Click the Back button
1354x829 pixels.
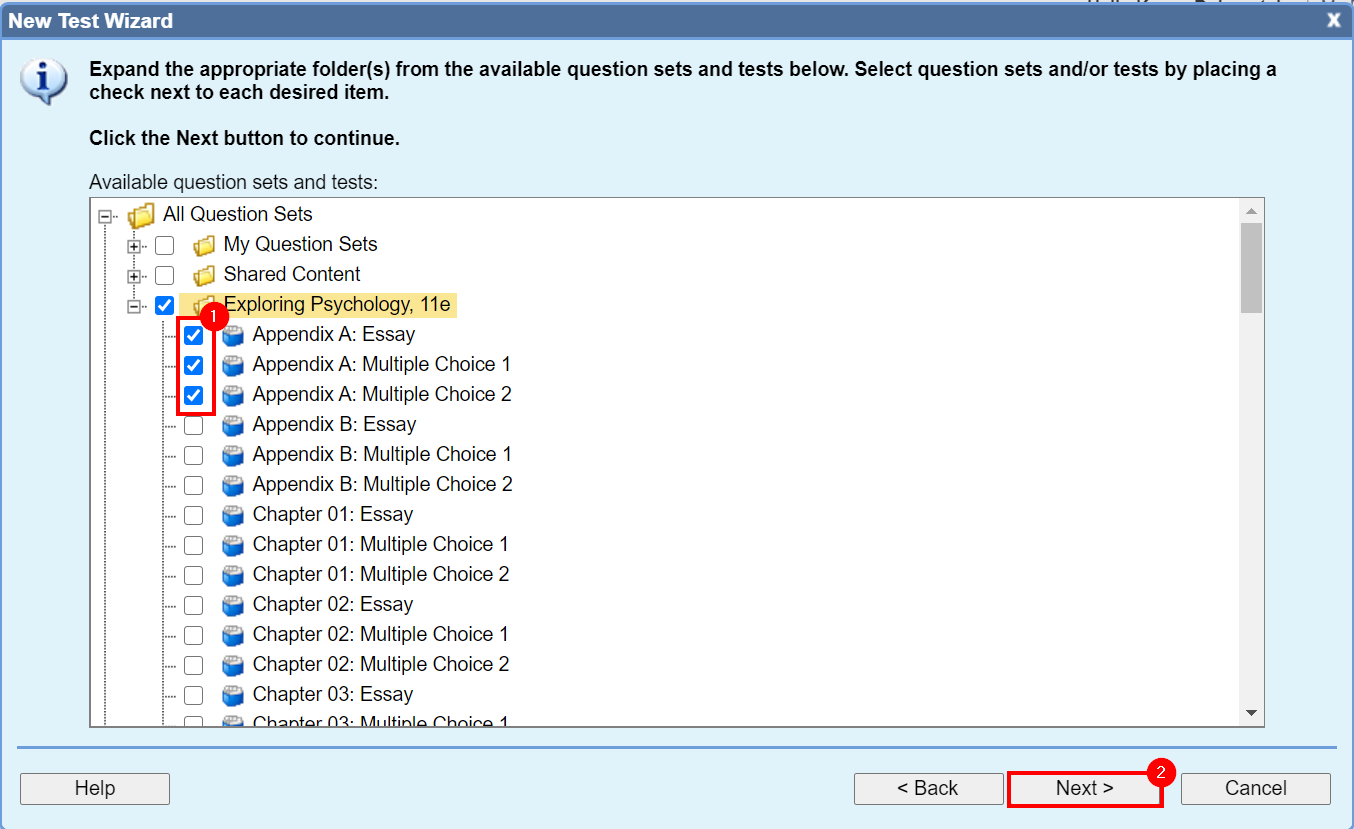(928, 788)
